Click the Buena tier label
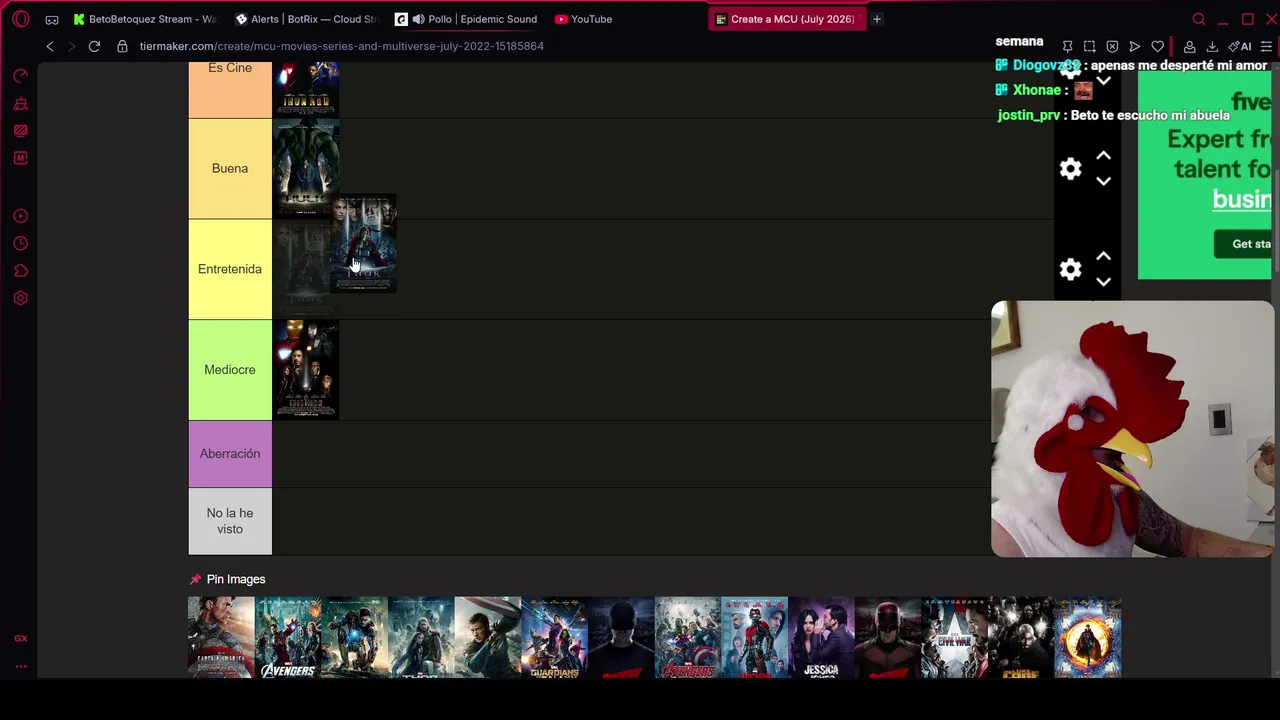The width and height of the screenshot is (1280, 720). pyautogui.click(x=230, y=168)
